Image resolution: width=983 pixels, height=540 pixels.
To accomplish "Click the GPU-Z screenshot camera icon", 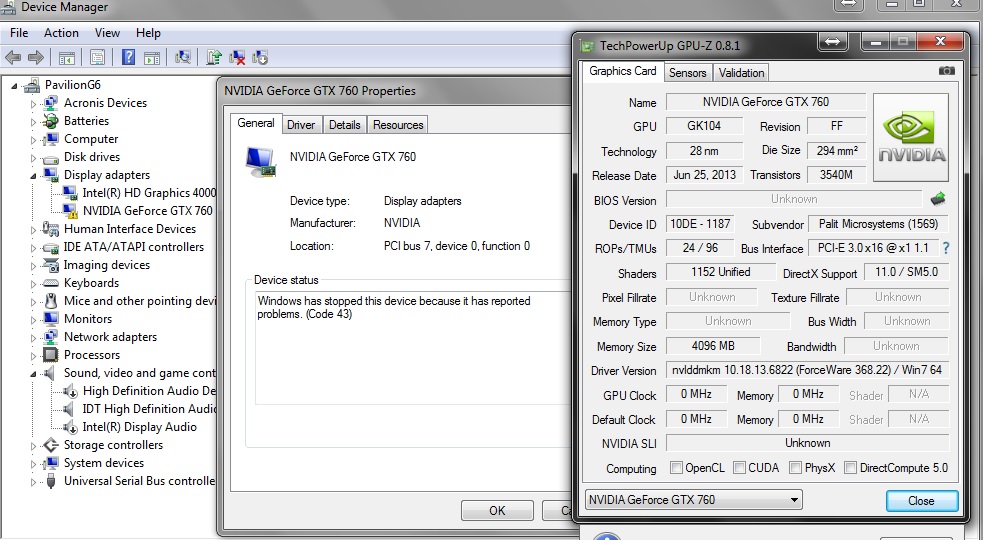I will pos(947,71).
